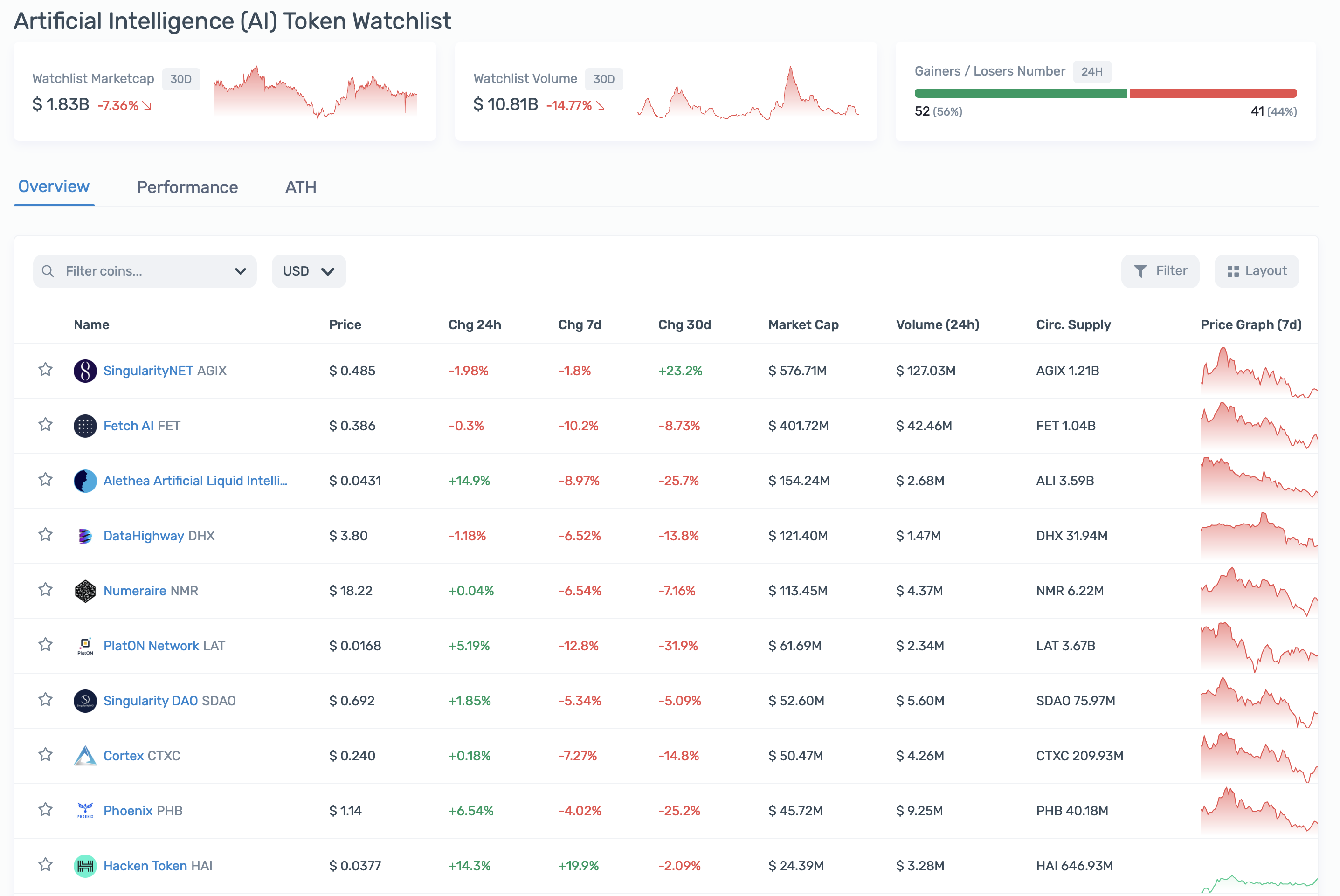Click the Phoenix coin logo
The width and height of the screenshot is (1340, 896).
[85, 811]
